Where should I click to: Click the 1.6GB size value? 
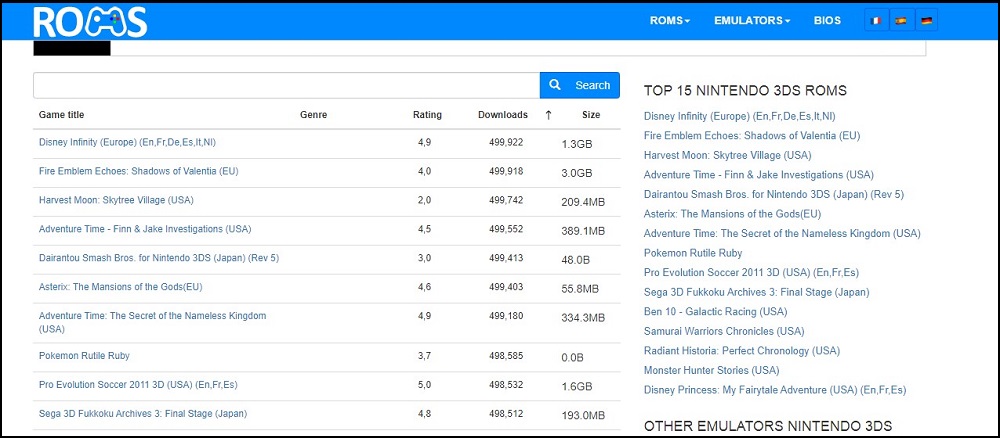(577, 386)
